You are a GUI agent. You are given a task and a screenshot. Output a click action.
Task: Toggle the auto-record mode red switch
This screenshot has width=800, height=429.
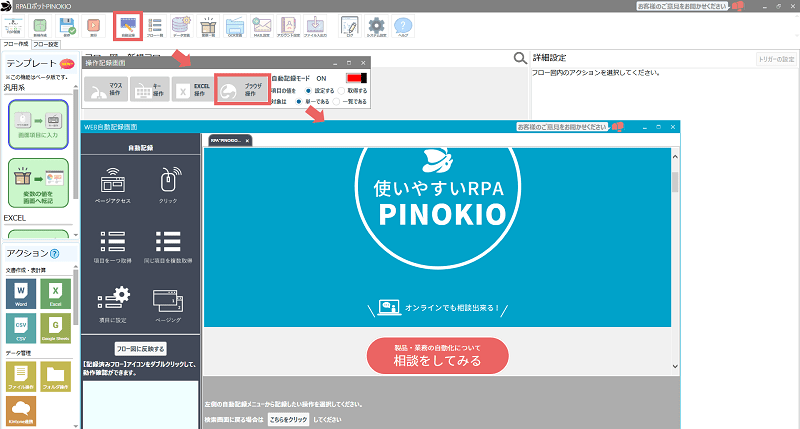pos(356,78)
